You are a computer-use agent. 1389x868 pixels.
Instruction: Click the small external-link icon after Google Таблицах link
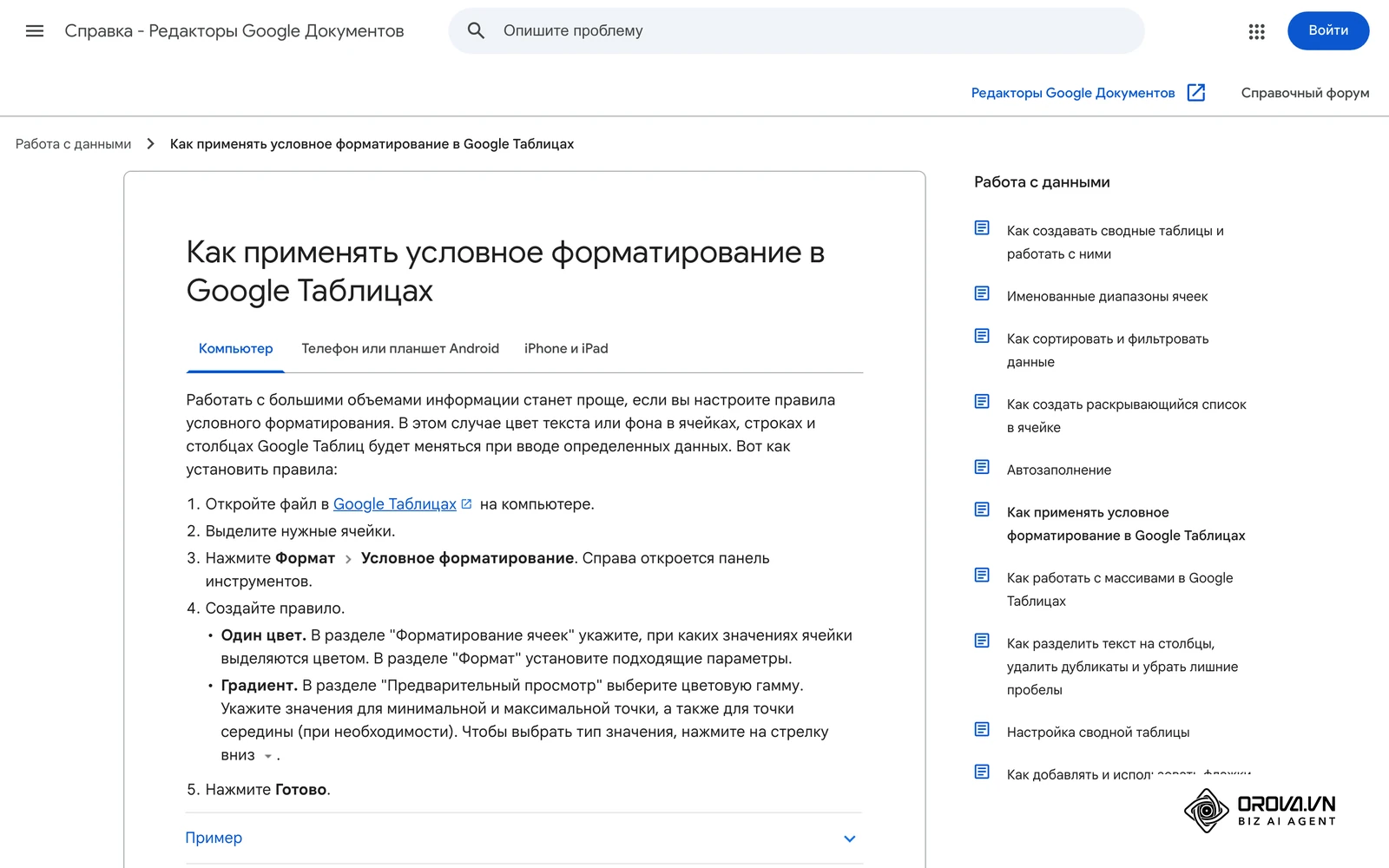click(466, 503)
